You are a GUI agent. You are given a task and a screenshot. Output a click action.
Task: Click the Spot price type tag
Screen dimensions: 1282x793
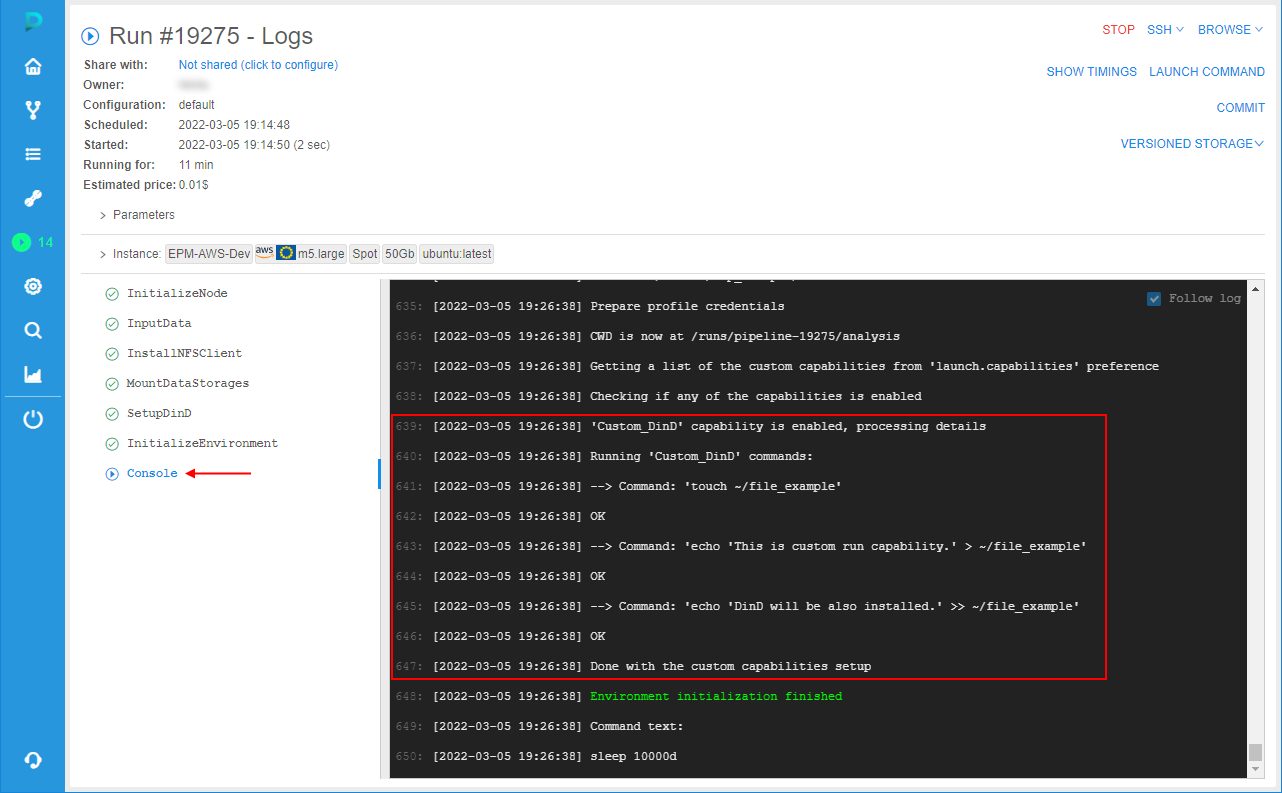365,254
